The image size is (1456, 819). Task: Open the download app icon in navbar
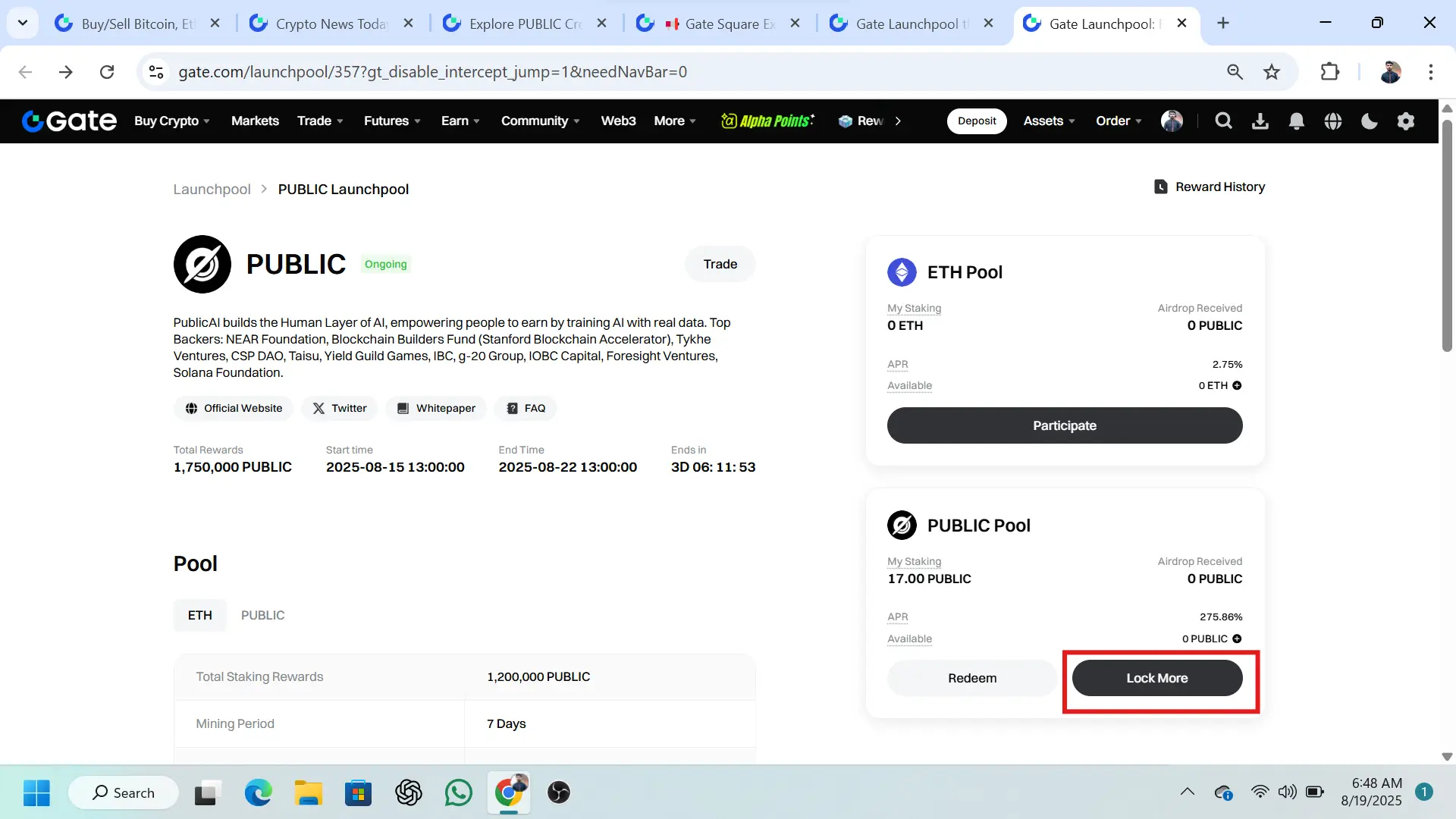[1260, 121]
